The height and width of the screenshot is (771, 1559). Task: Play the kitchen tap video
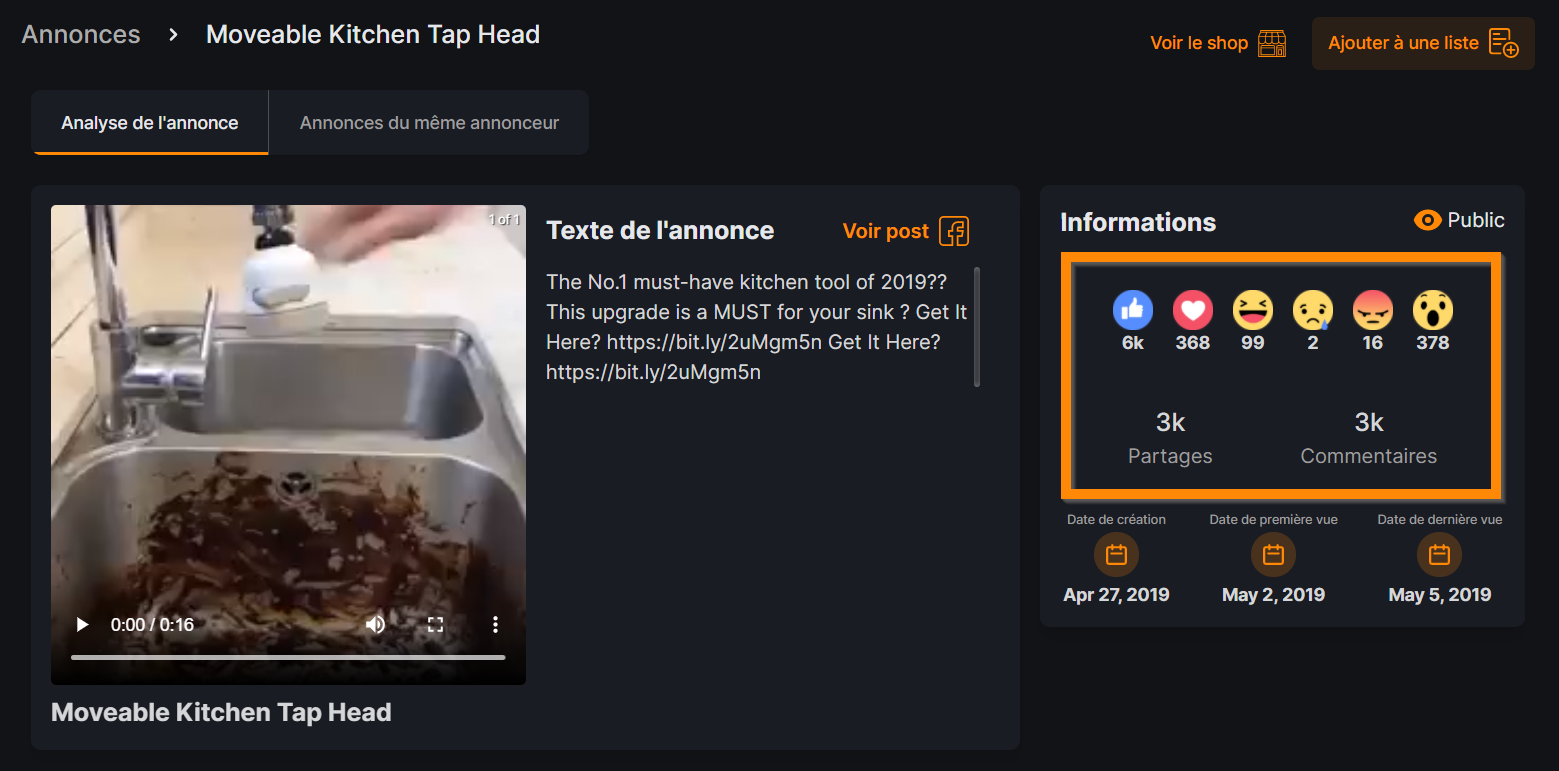click(82, 625)
